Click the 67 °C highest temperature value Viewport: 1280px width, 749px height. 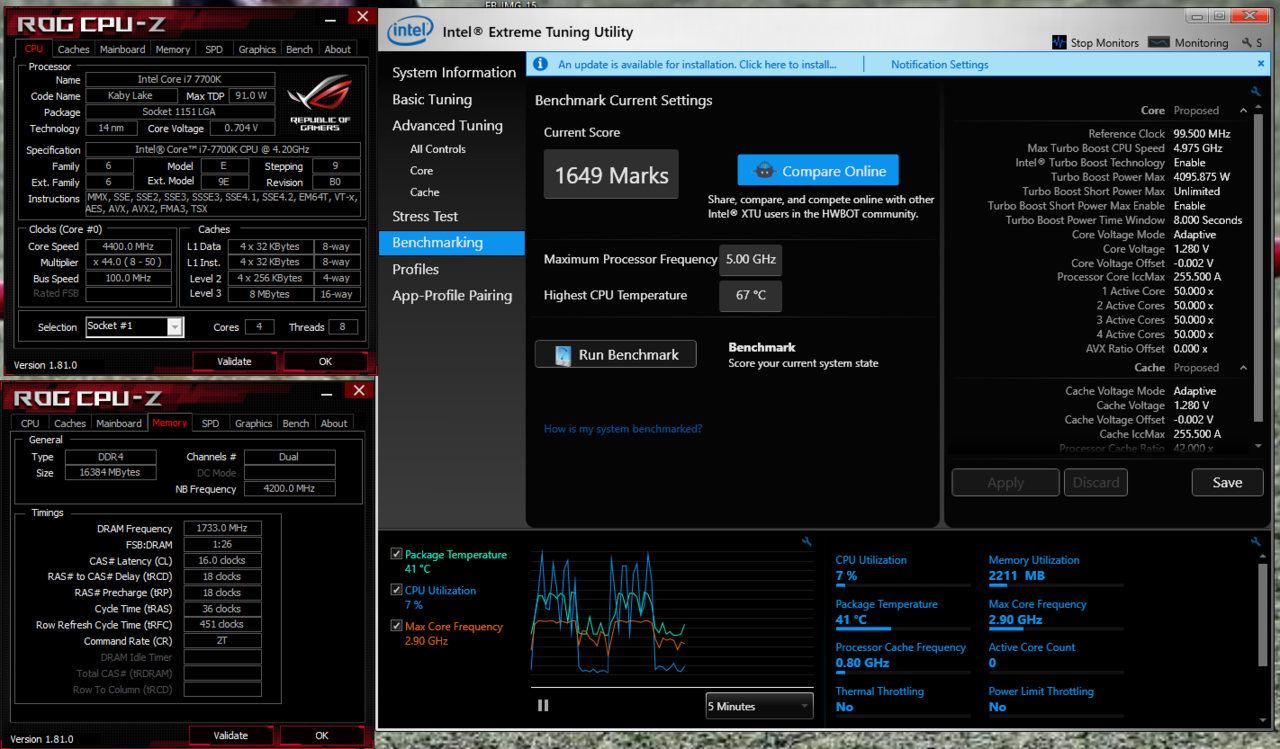coord(751,296)
